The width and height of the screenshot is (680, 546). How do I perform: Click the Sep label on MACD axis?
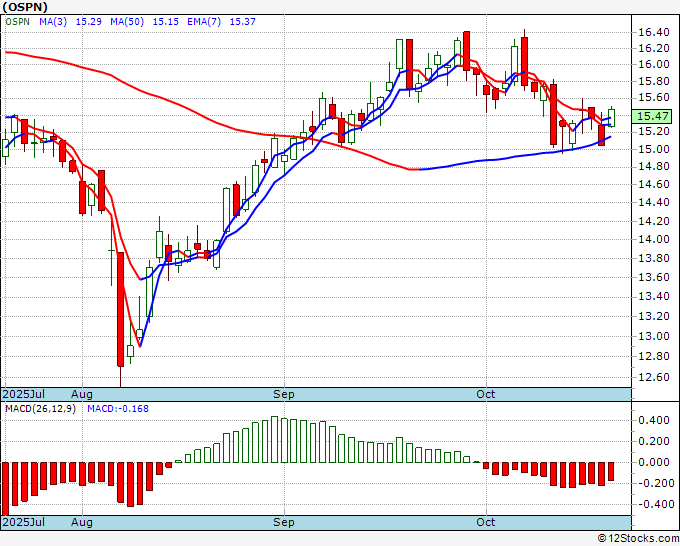tap(284, 522)
